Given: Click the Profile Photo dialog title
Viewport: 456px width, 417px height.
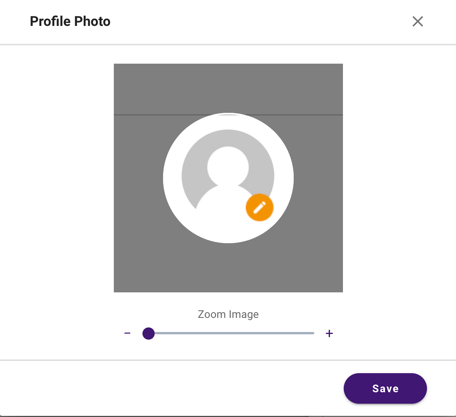Looking at the screenshot, I should [x=70, y=21].
